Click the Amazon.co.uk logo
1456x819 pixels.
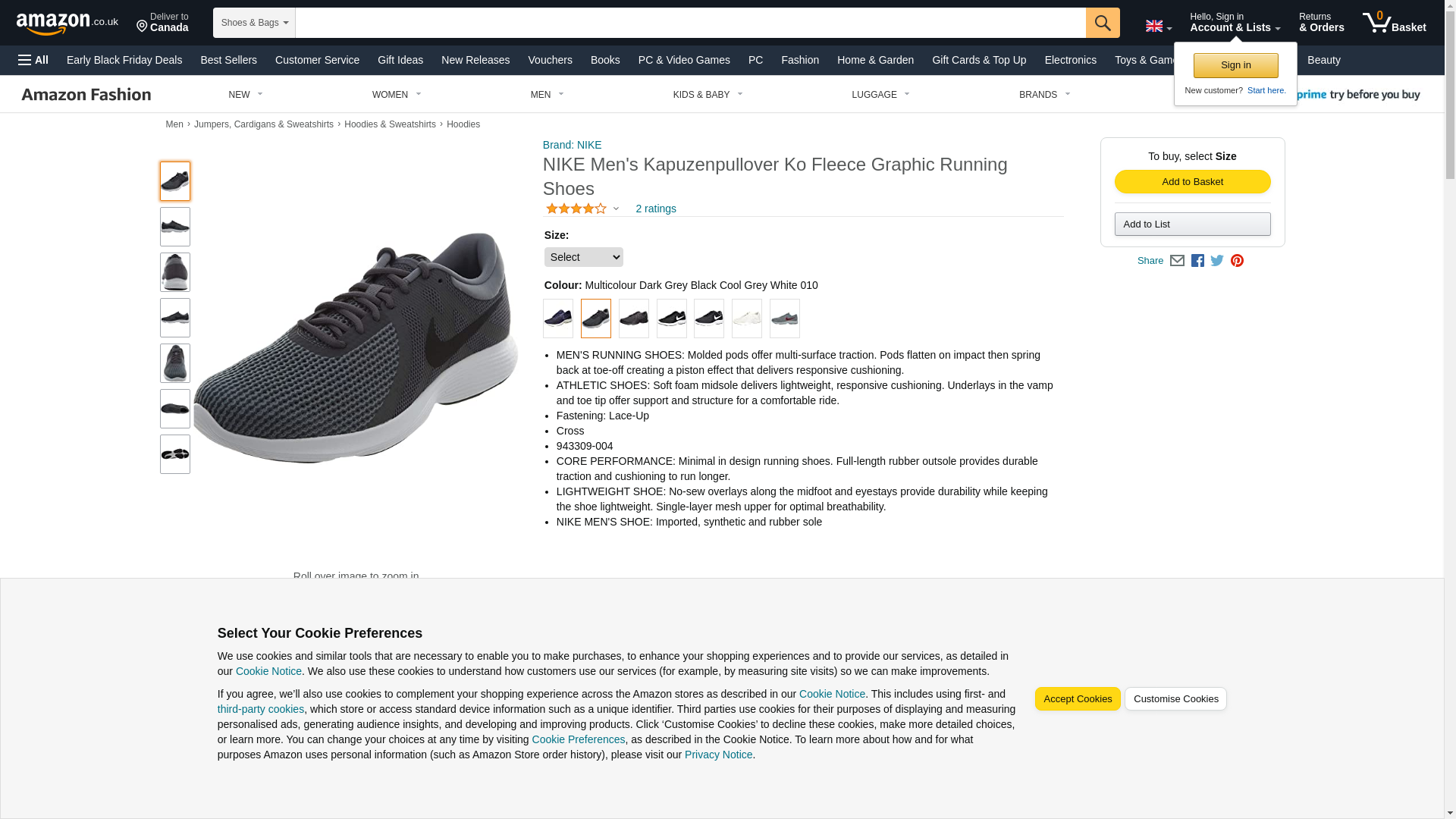(67, 24)
